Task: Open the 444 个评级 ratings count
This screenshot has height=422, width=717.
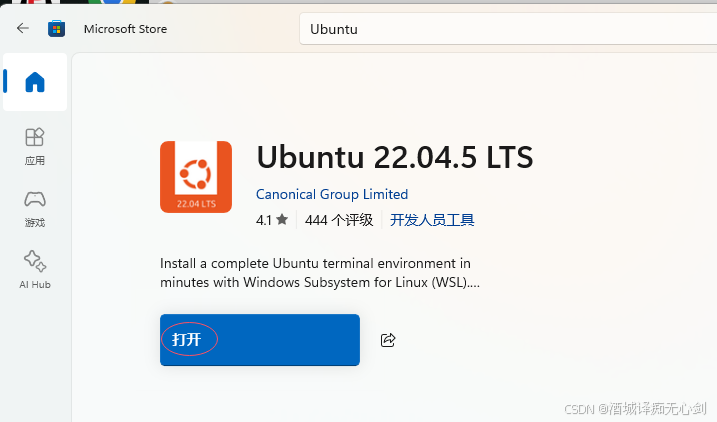Action: click(x=339, y=220)
